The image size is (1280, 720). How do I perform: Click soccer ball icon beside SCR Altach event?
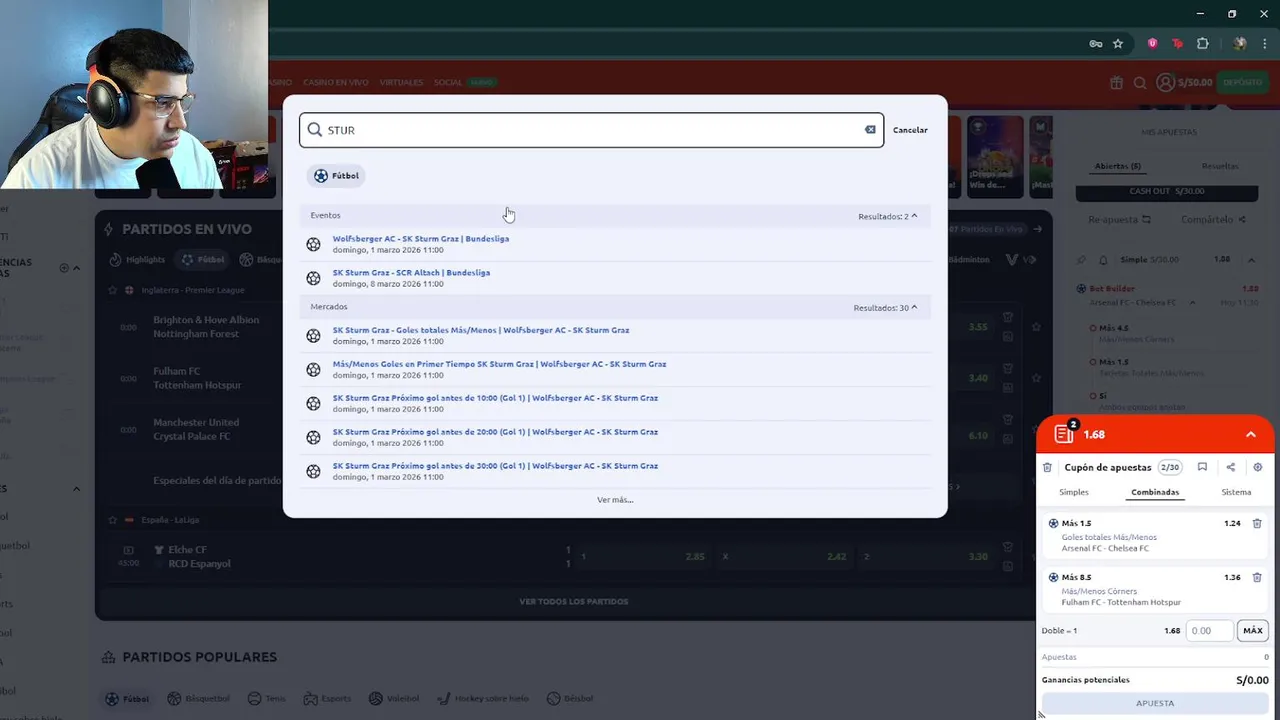pyautogui.click(x=314, y=278)
